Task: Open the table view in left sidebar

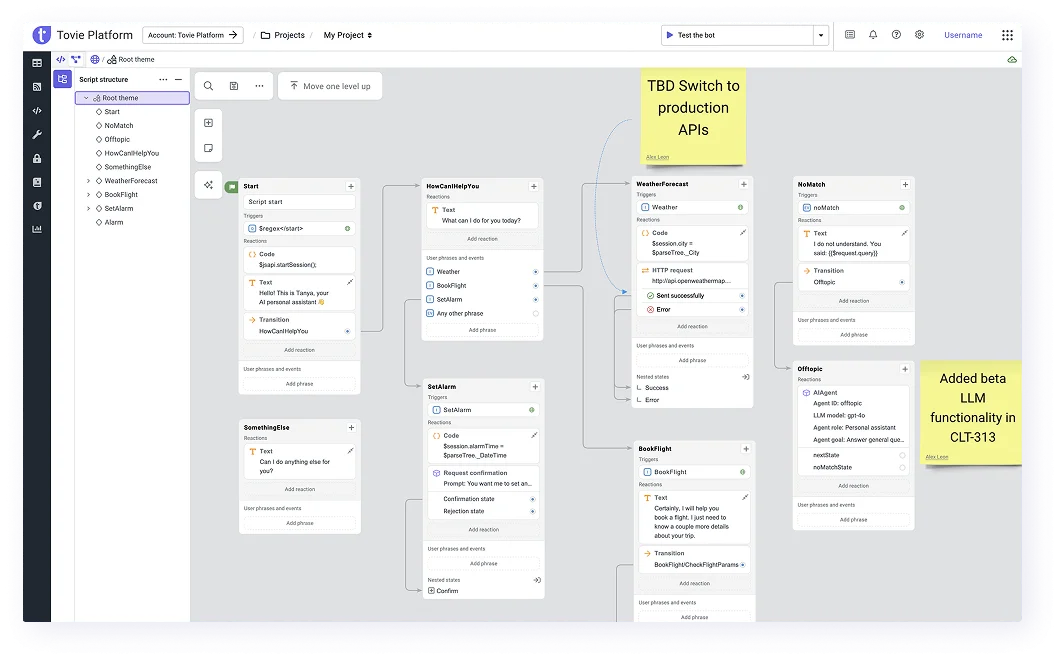Action: [37, 63]
